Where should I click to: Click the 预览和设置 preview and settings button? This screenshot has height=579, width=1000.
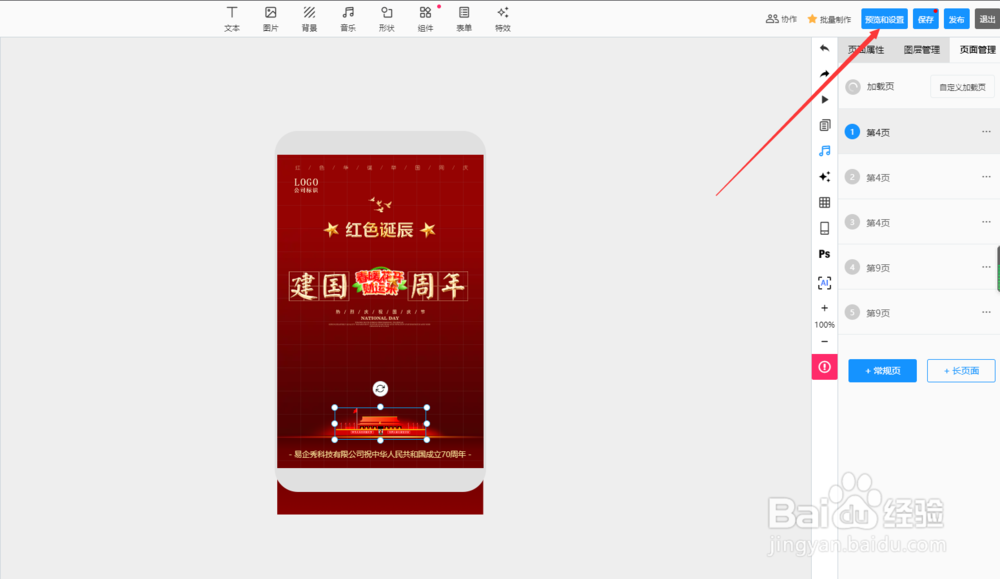coord(884,18)
